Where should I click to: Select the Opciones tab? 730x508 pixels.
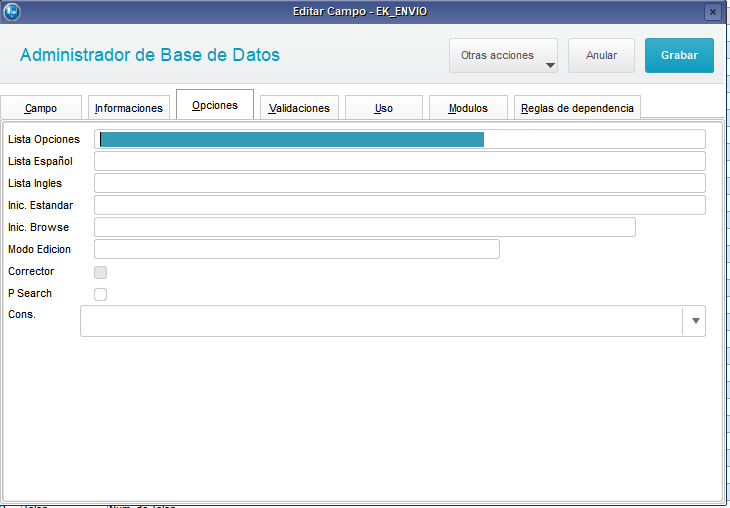pyautogui.click(x=215, y=105)
